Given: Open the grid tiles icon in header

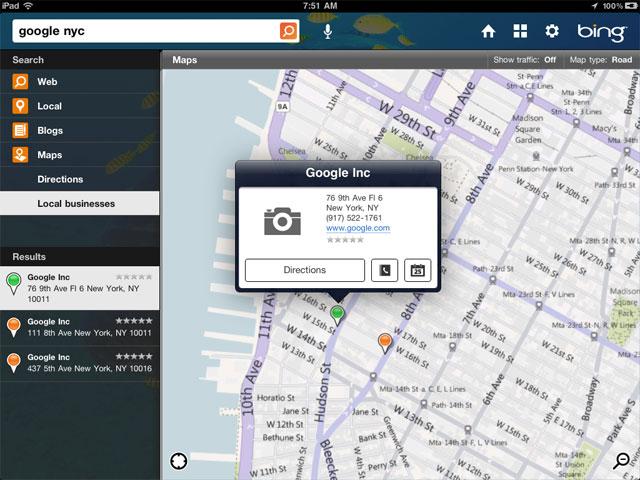Looking at the screenshot, I should (520, 31).
